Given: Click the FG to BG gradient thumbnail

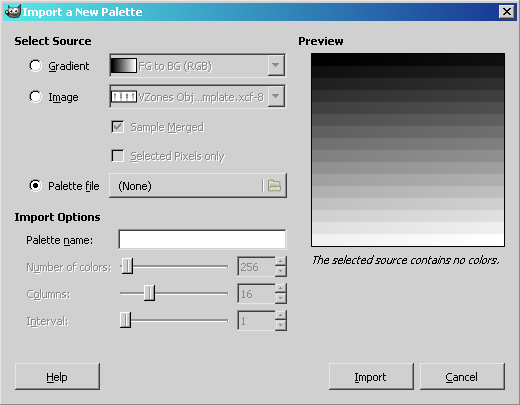Looking at the screenshot, I should pos(123,66).
